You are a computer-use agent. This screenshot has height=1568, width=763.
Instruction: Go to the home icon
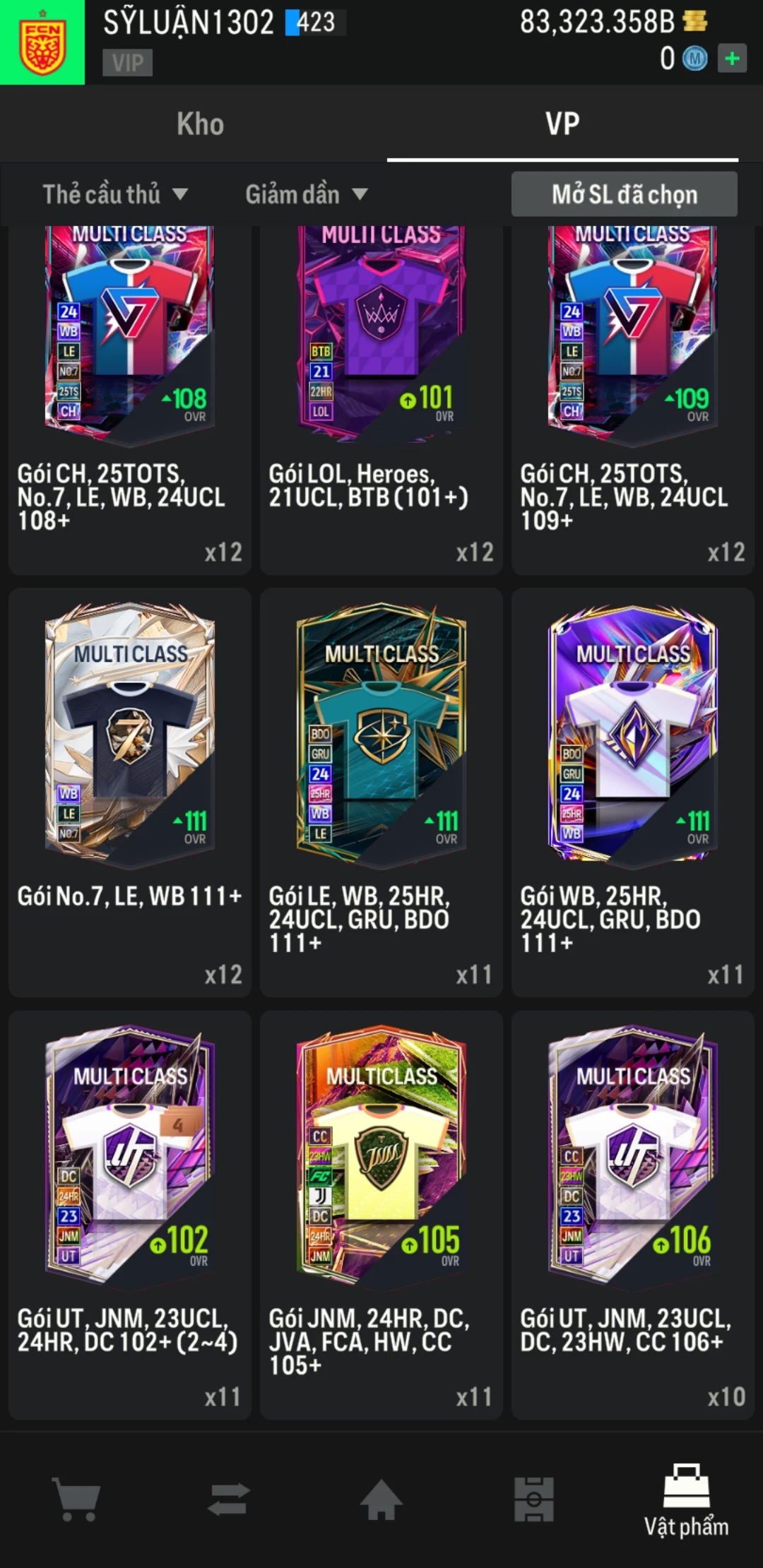click(x=381, y=1499)
